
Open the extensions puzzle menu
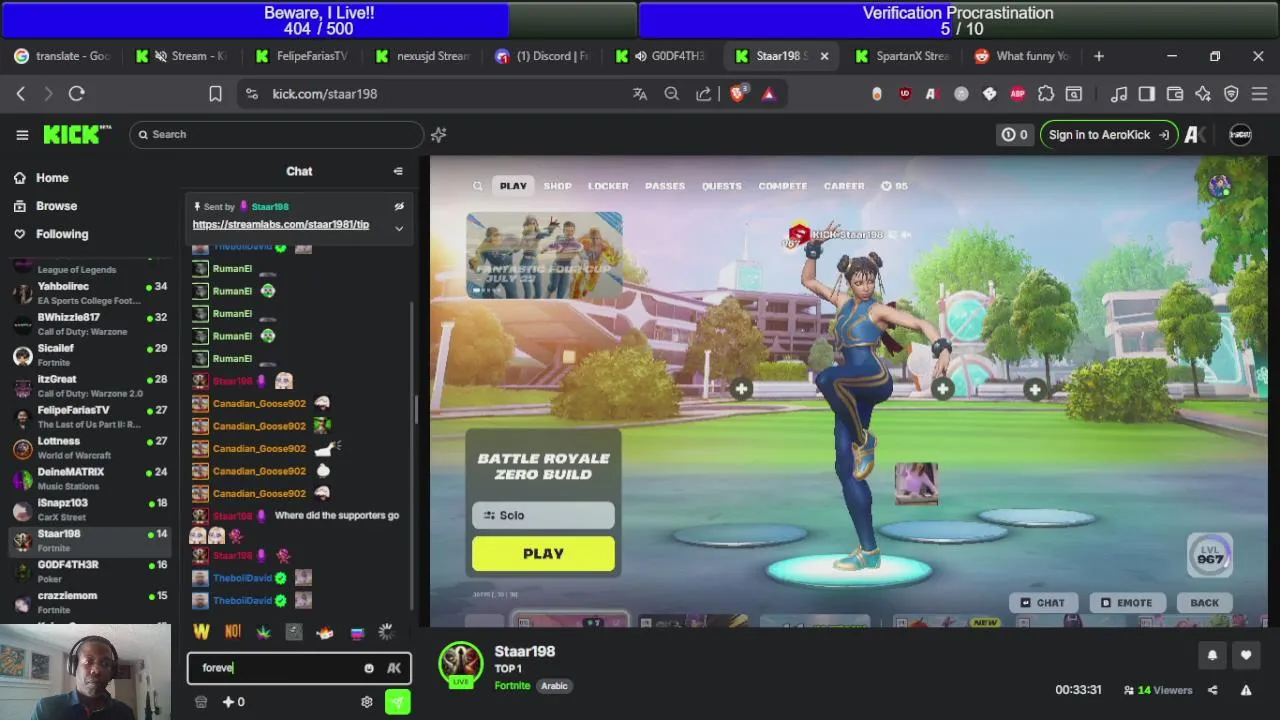1046,94
